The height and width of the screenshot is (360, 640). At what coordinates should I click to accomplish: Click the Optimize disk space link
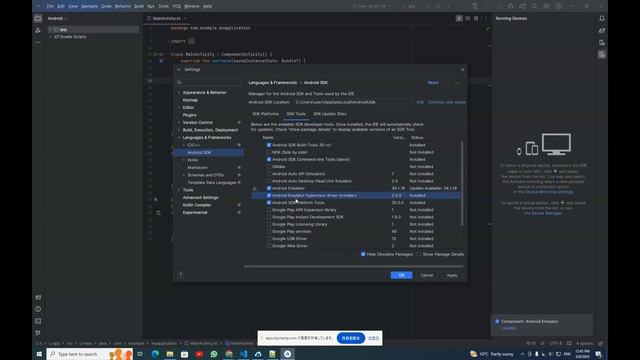click(447, 102)
